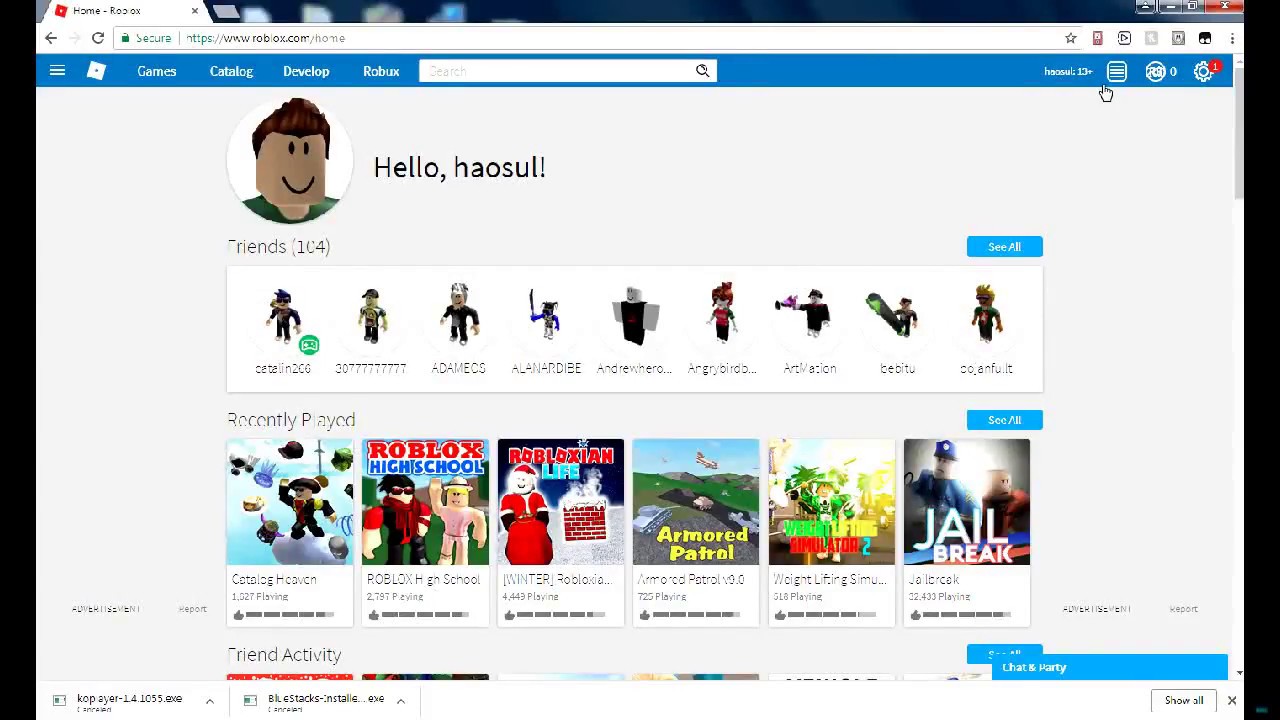
Task: Click the black glasses extension icon
Action: coord(1205,38)
